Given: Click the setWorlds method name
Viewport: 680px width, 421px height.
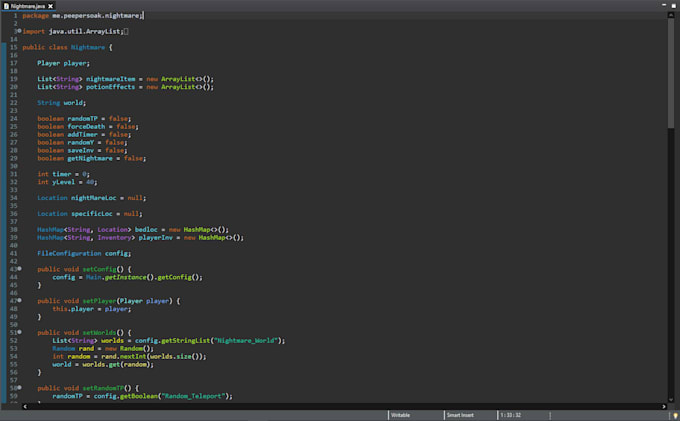Looking at the screenshot, I should 99,333.
